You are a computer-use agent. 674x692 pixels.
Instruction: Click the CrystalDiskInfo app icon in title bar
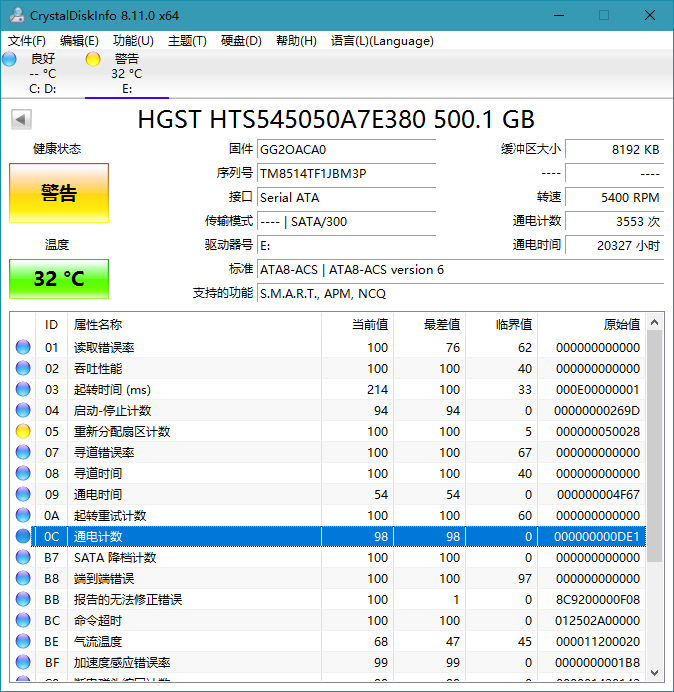tap(14, 15)
